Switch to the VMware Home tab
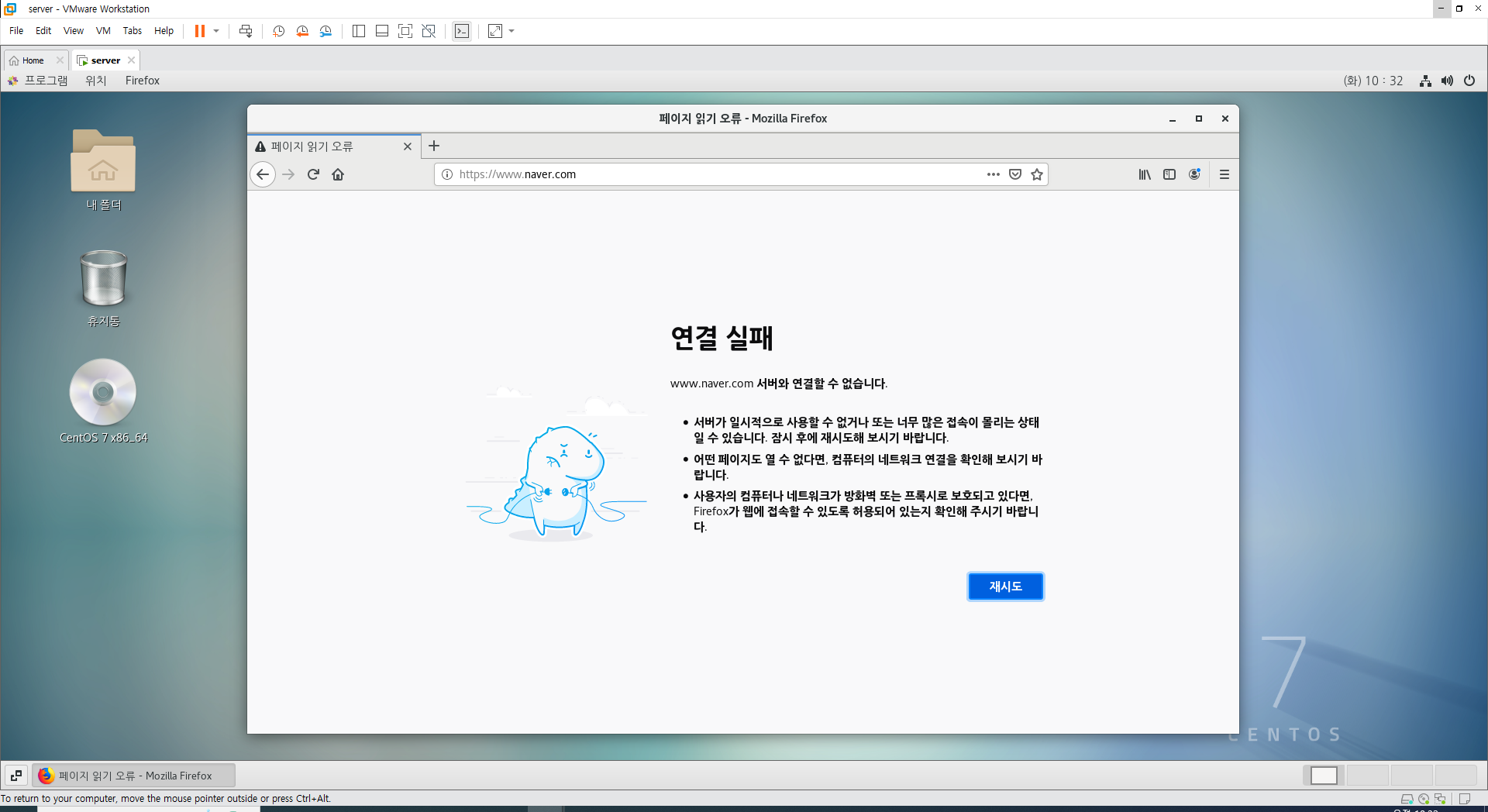The height and width of the screenshot is (812, 1488). click(33, 60)
